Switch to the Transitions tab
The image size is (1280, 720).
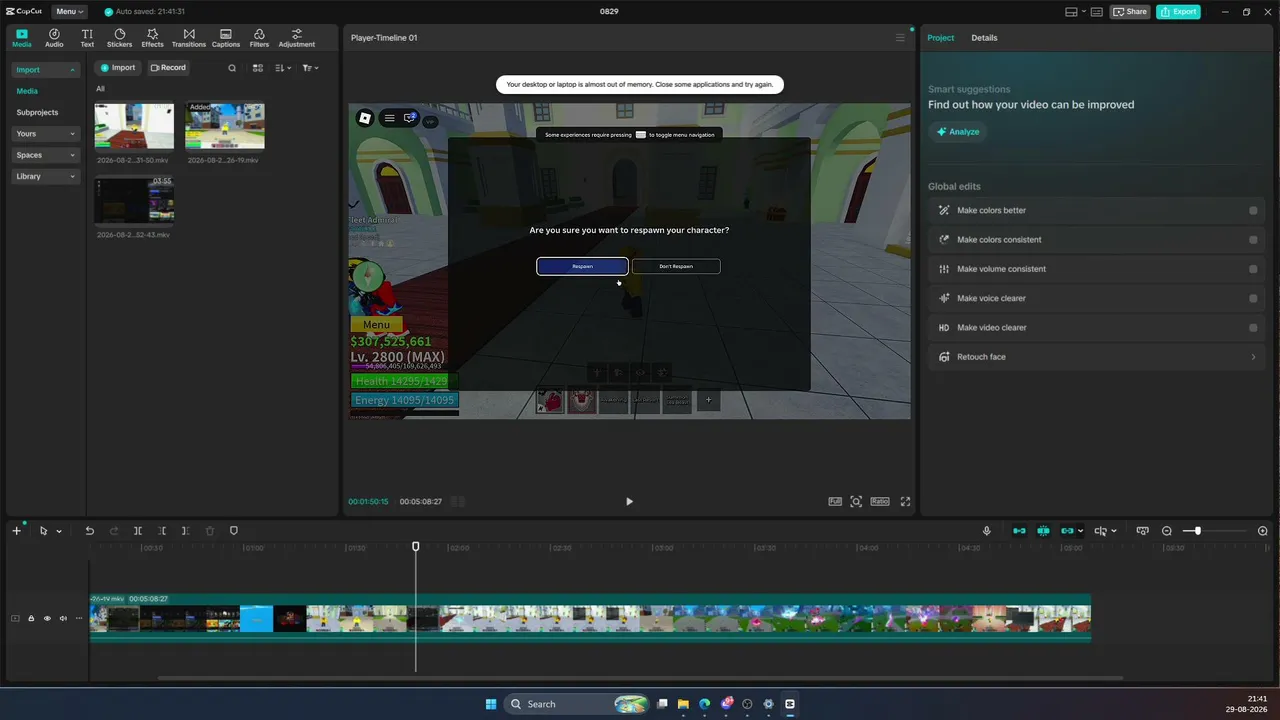pos(189,38)
